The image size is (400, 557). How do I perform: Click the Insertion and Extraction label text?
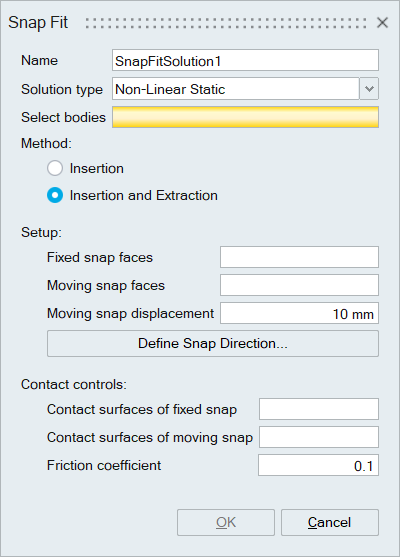(144, 195)
